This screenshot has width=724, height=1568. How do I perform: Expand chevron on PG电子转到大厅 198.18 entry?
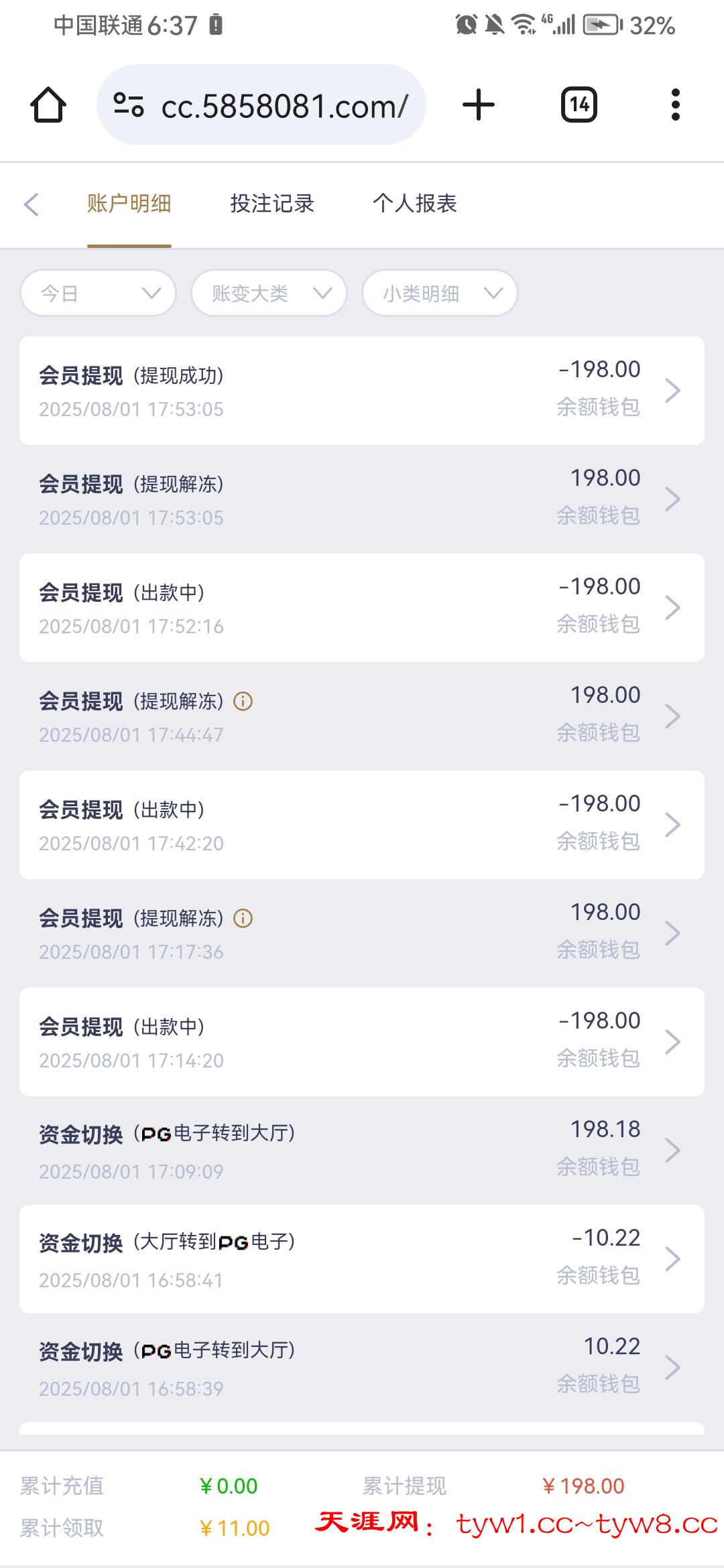[x=672, y=1151]
